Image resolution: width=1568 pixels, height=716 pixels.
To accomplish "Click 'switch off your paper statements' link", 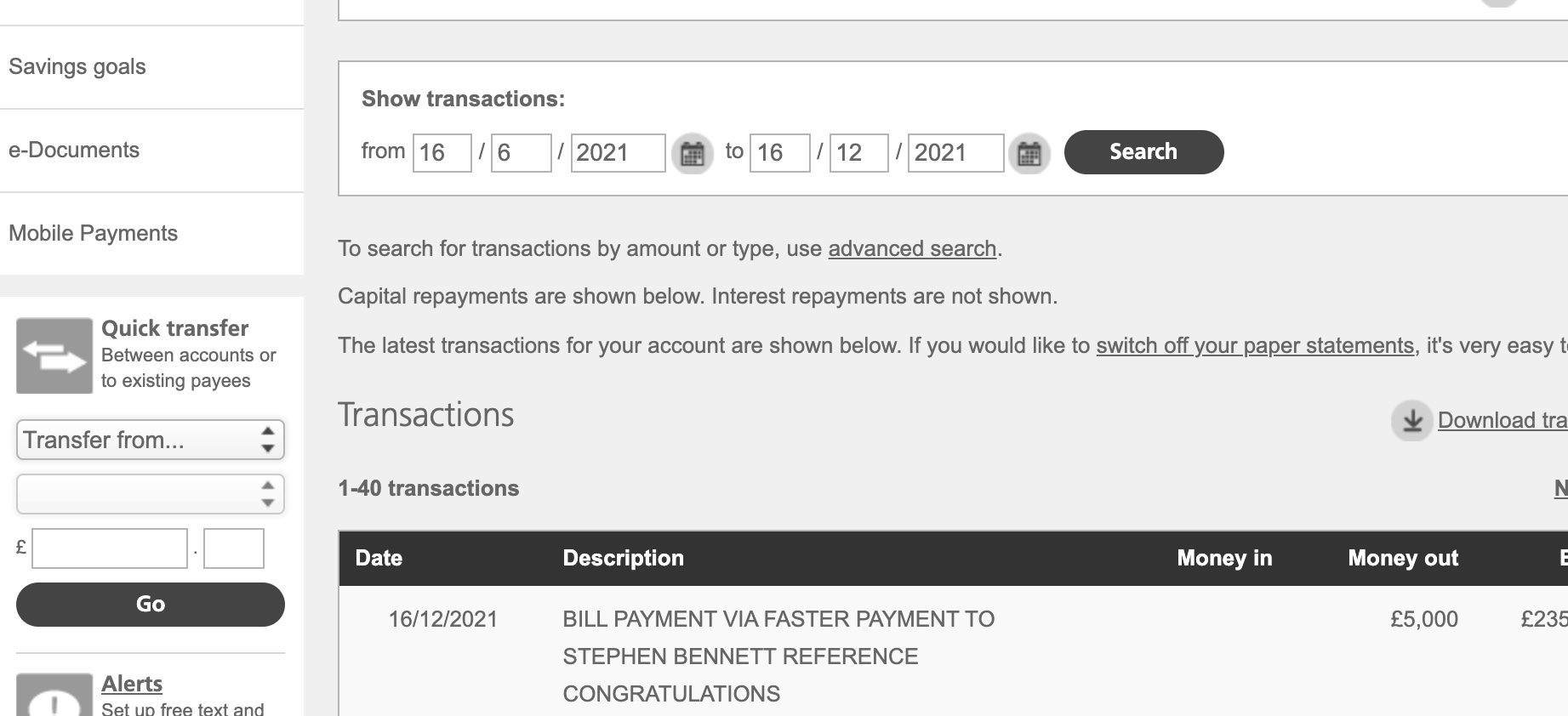I will click(1255, 346).
